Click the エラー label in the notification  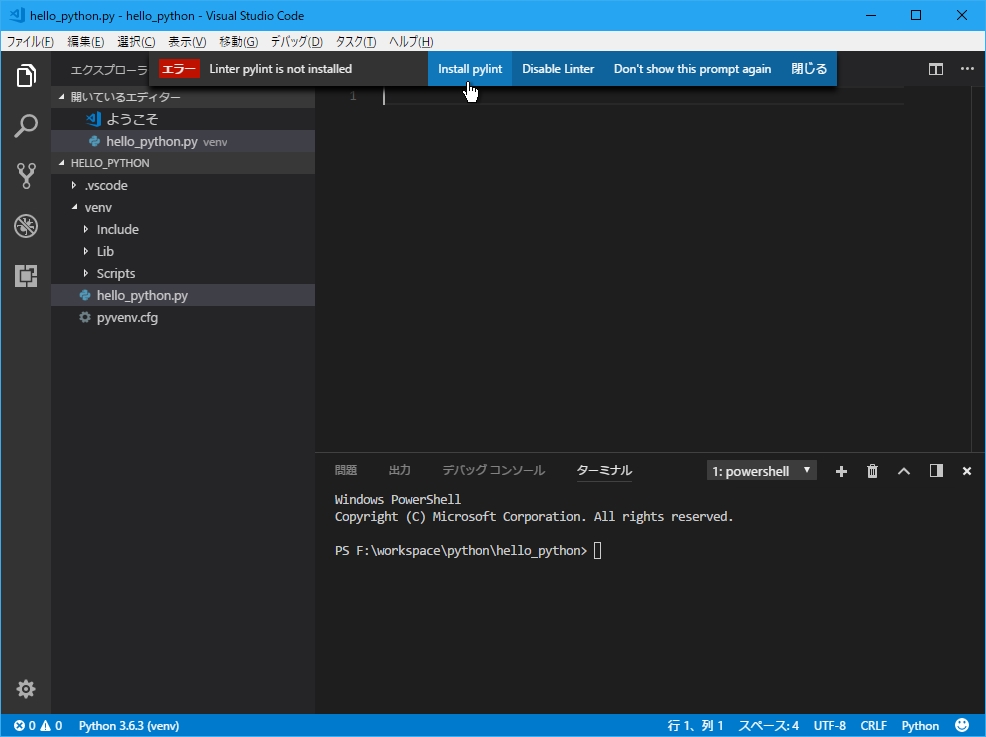(x=179, y=69)
